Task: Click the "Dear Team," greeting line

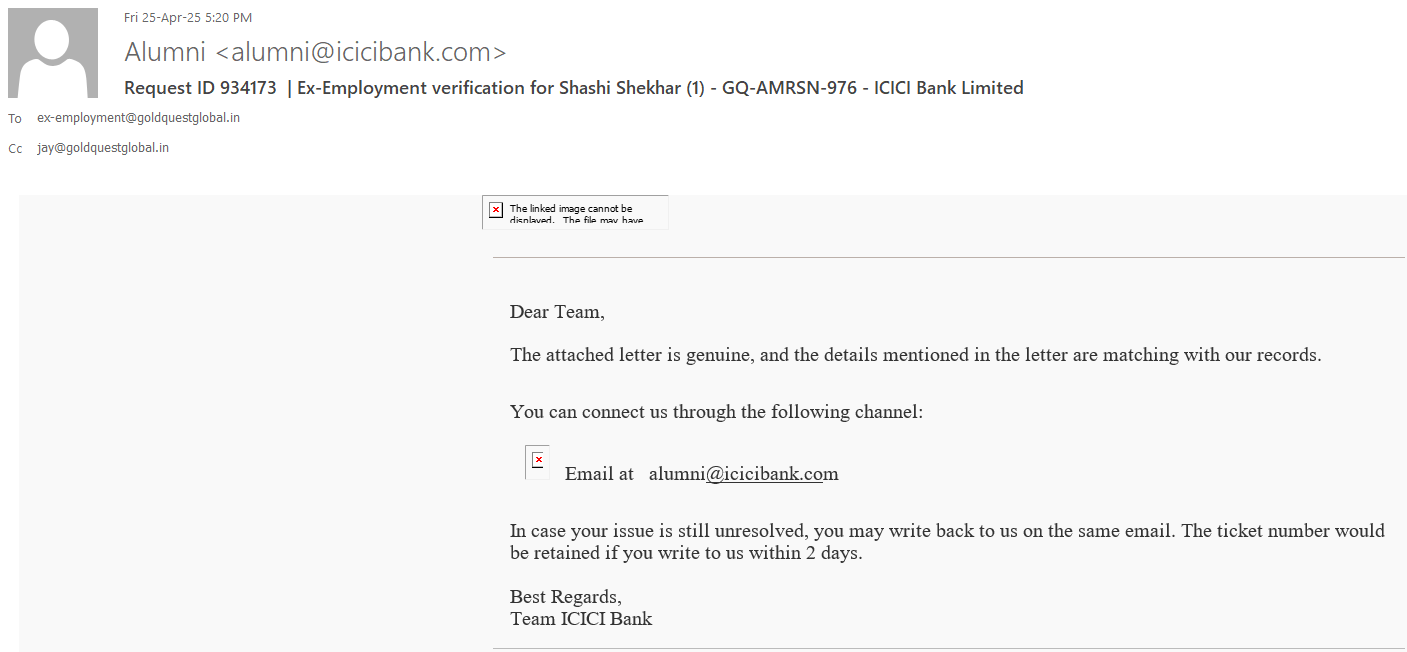Action: coord(557,312)
